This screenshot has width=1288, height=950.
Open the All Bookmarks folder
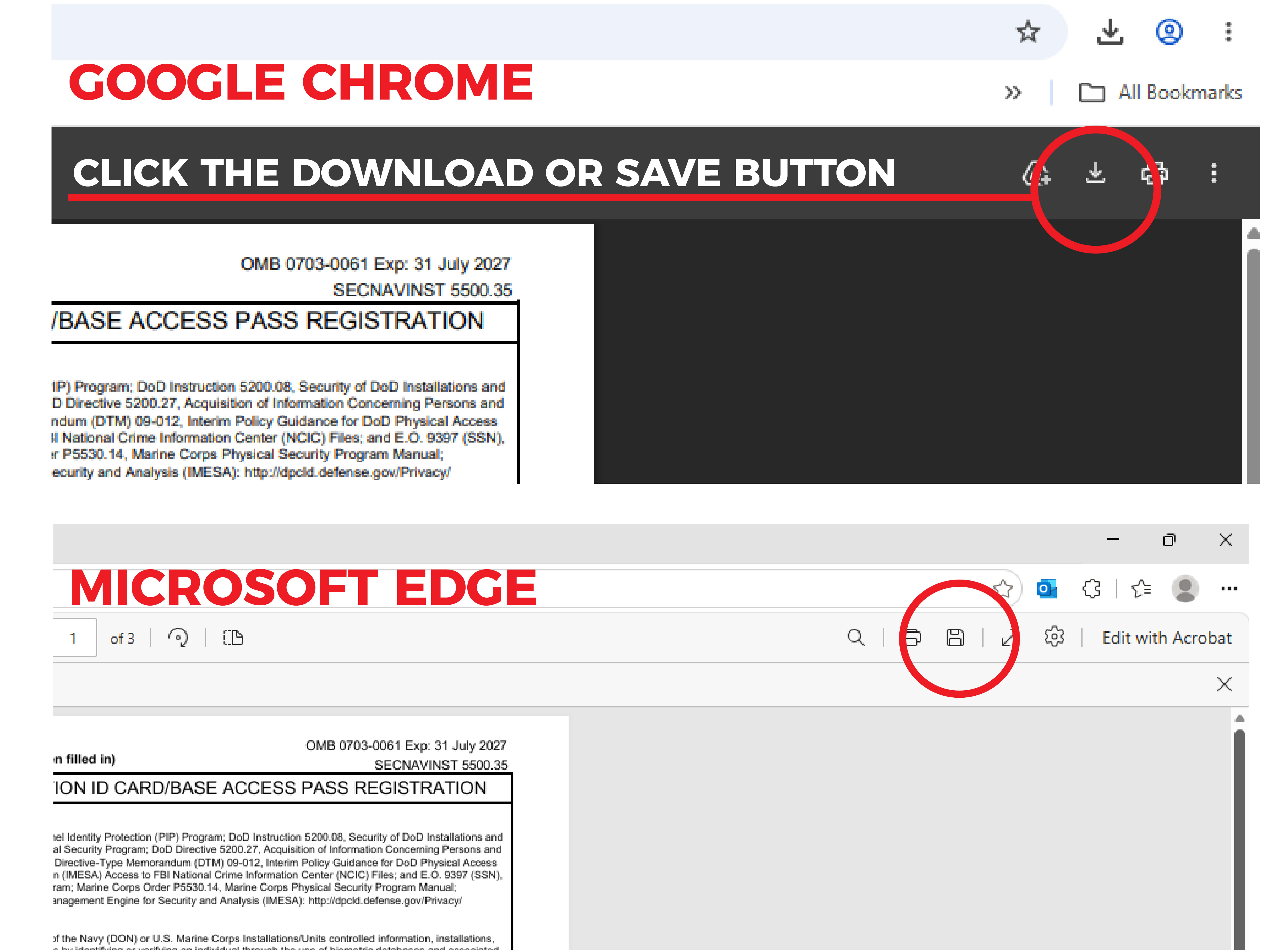[1160, 93]
